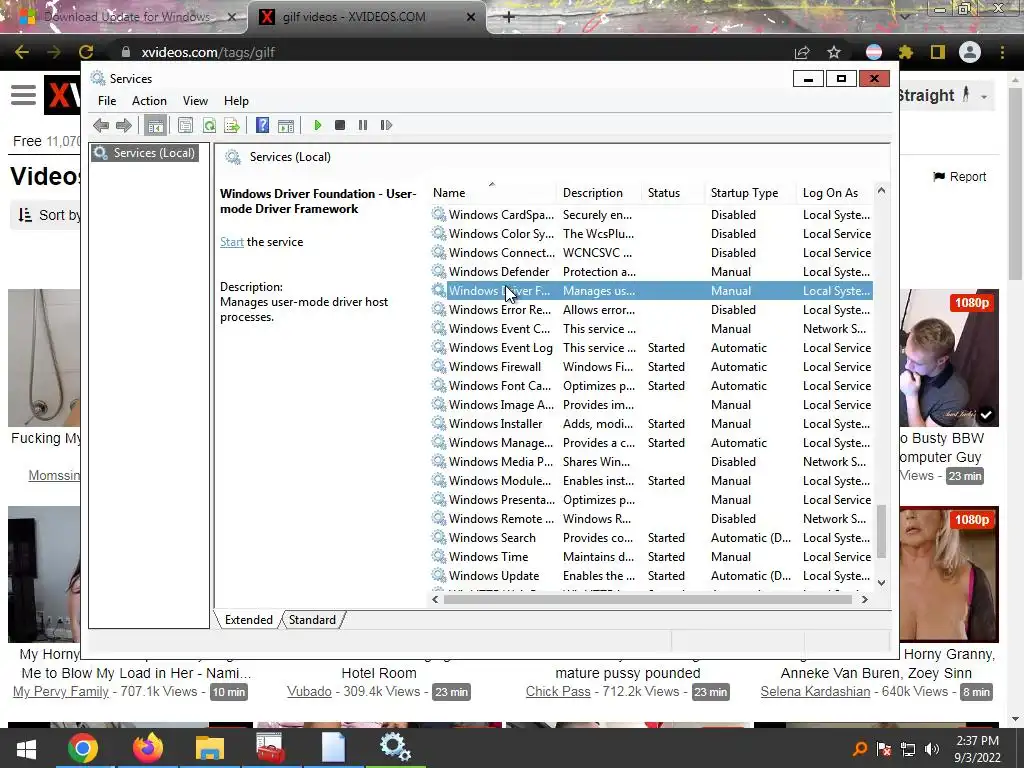Select the Windows Error Re... service row
The height and width of the screenshot is (768, 1024).
click(x=652, y=310)
